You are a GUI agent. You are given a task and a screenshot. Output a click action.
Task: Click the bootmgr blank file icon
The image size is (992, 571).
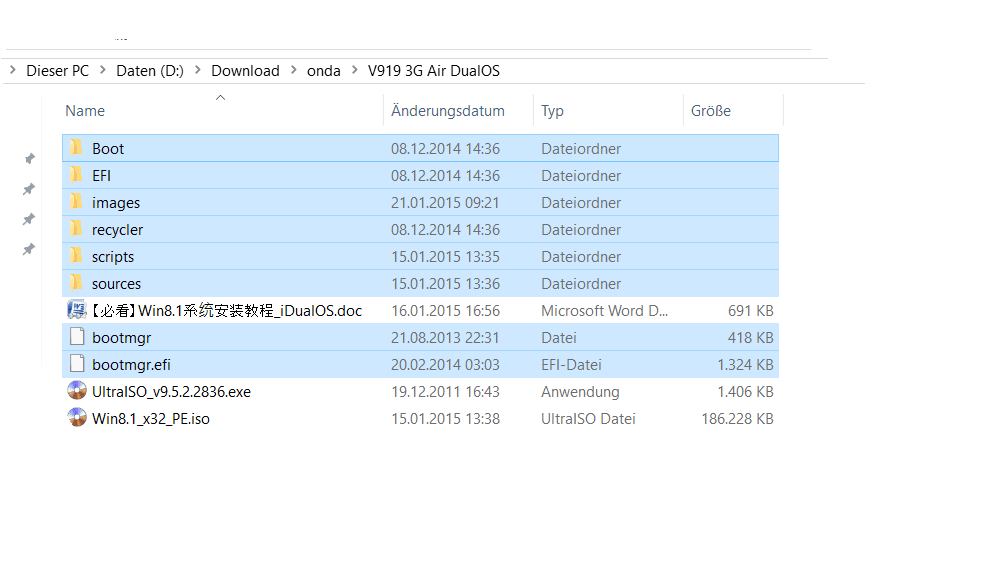77,337
